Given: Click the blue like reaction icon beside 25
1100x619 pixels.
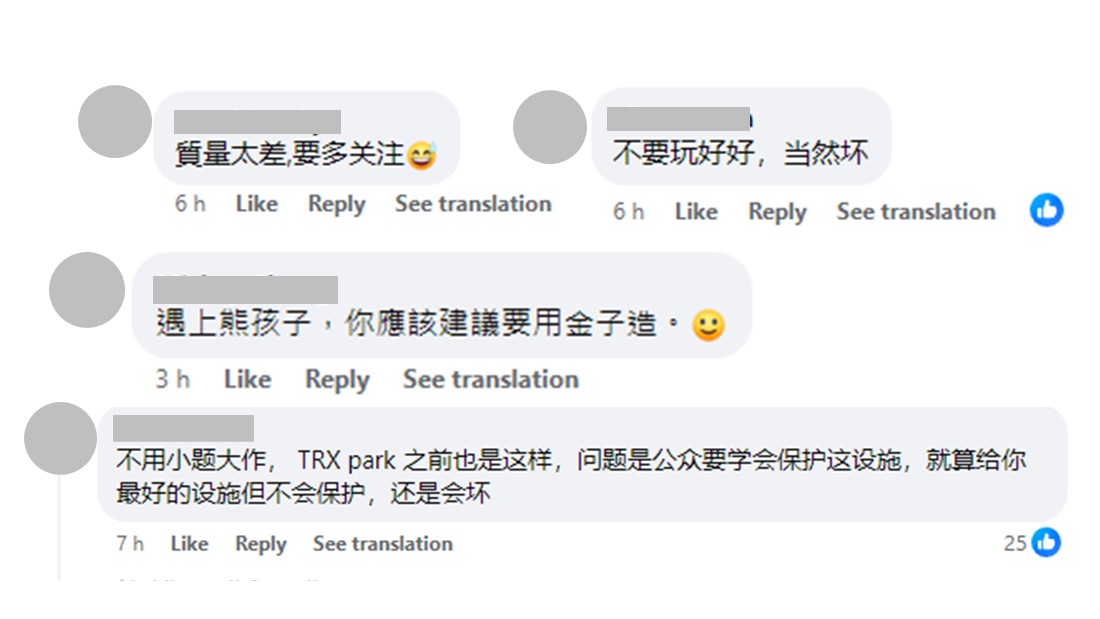Looking at the screenshot, I should (x=1046, y=542).
